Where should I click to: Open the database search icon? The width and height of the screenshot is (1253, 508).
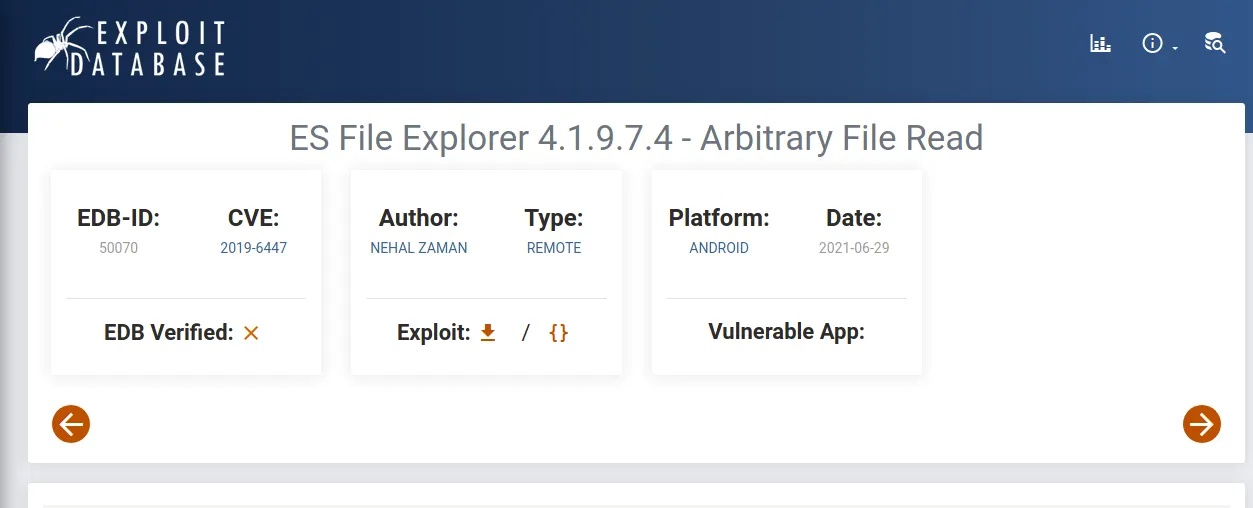(1215, 43)
